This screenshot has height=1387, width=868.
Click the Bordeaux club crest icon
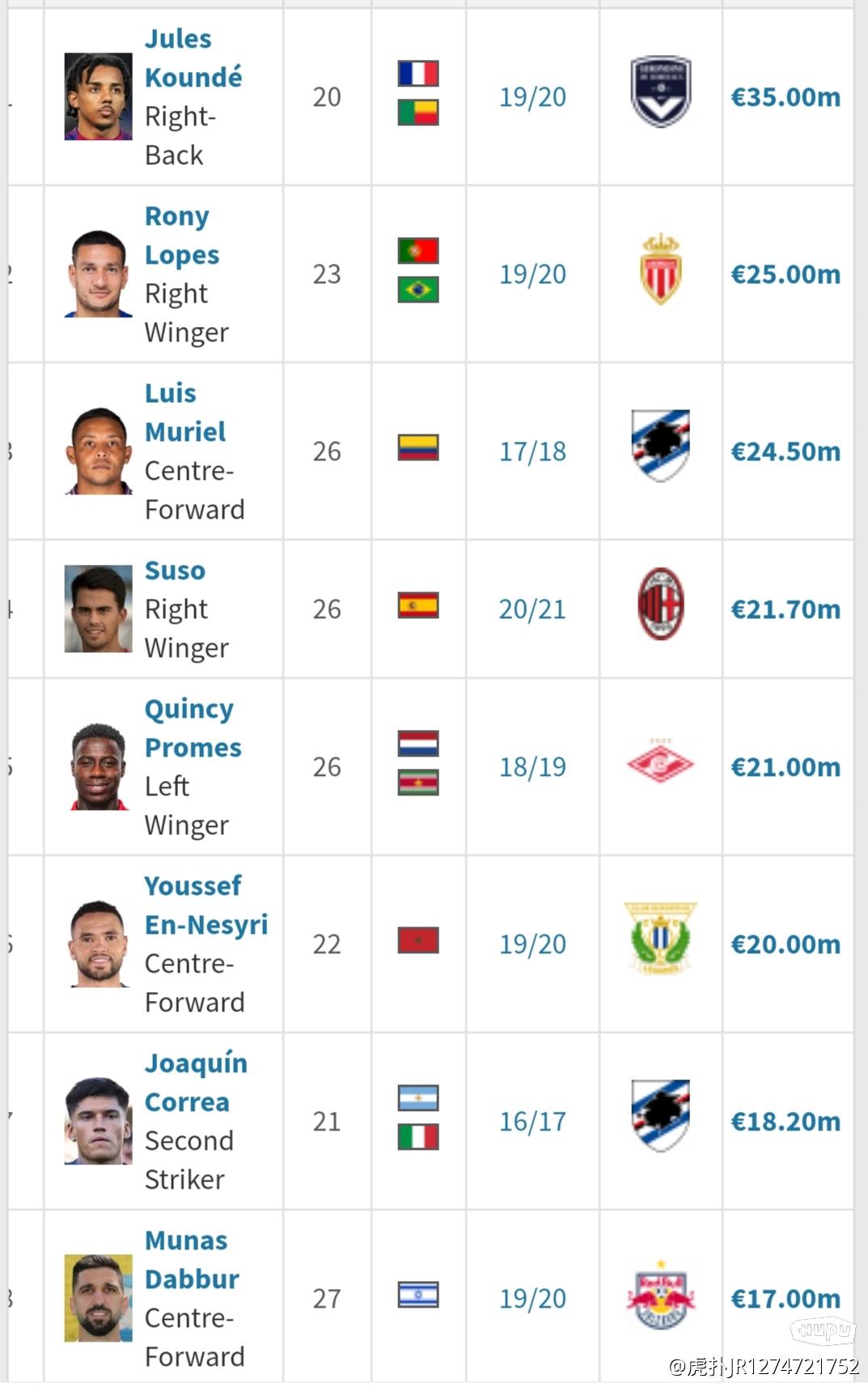661,91
